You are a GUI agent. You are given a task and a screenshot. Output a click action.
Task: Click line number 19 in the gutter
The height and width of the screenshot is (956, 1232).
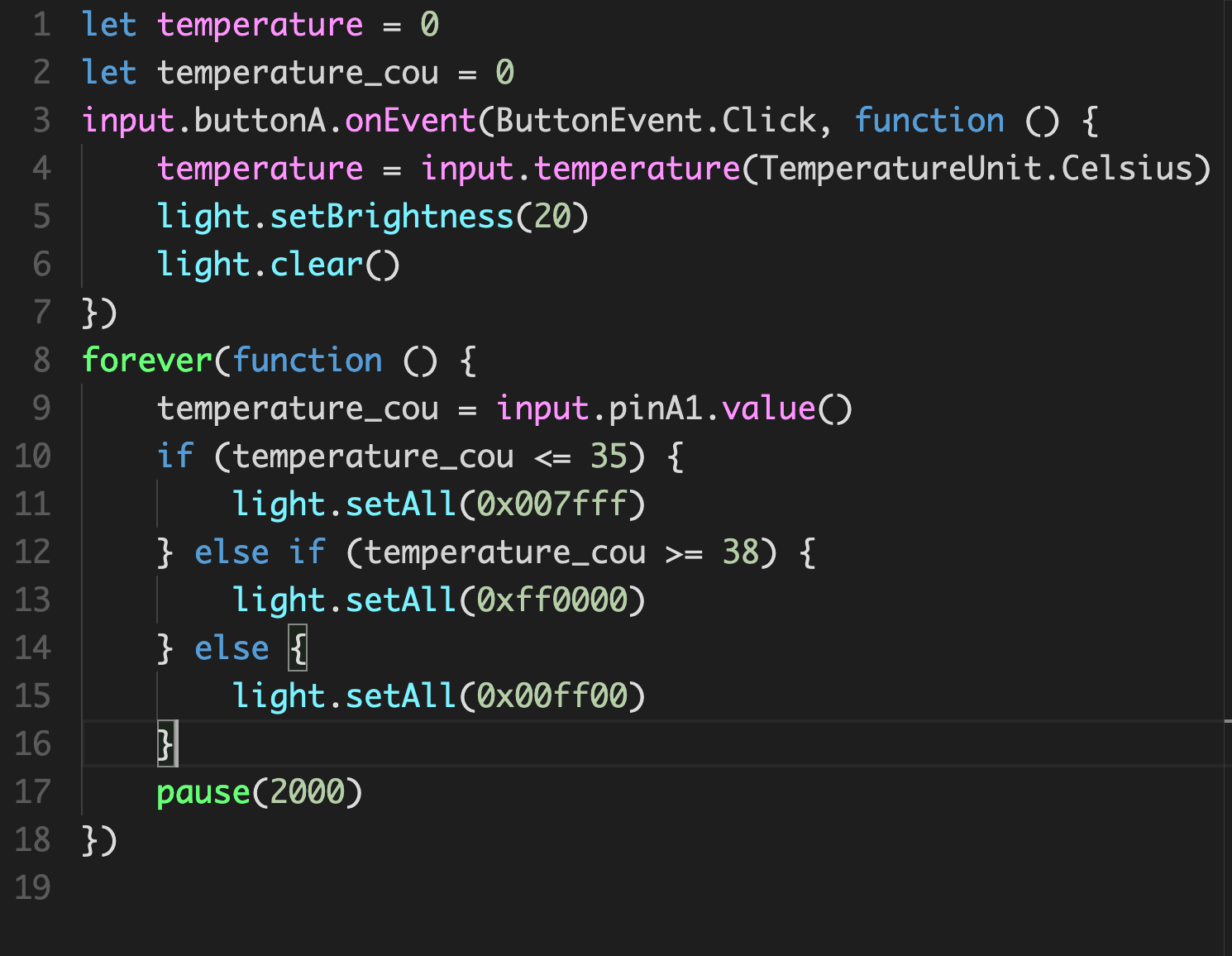pos(33,888)
